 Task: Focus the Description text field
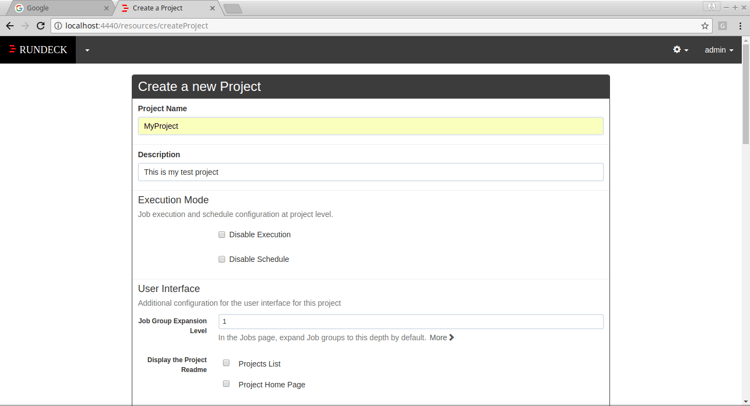tap(371, 172)
